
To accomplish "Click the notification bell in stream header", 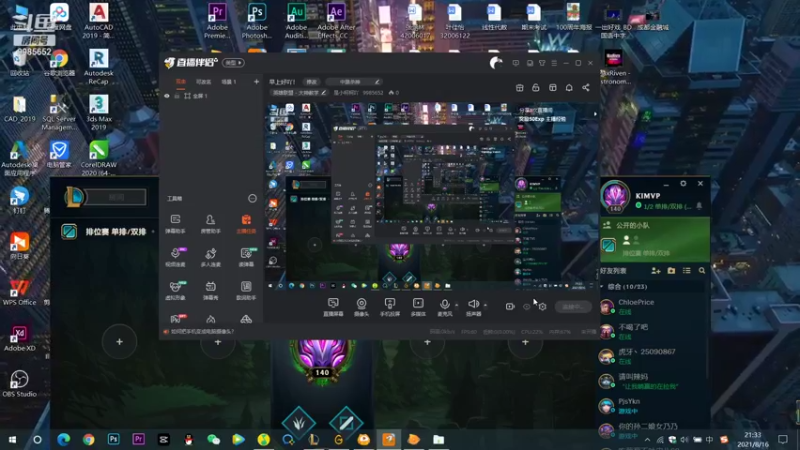I will pyautogui.click(x=569, y=88).
